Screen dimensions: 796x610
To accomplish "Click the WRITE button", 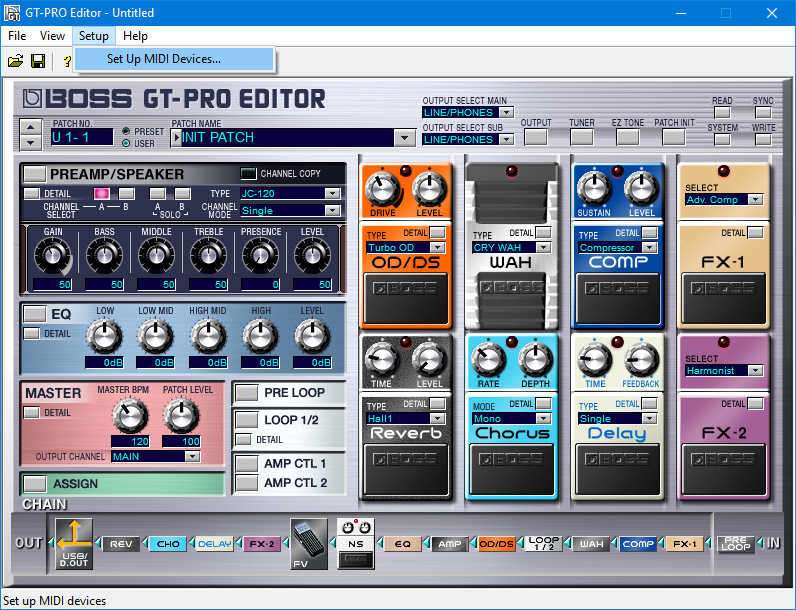I will (763, 140).
